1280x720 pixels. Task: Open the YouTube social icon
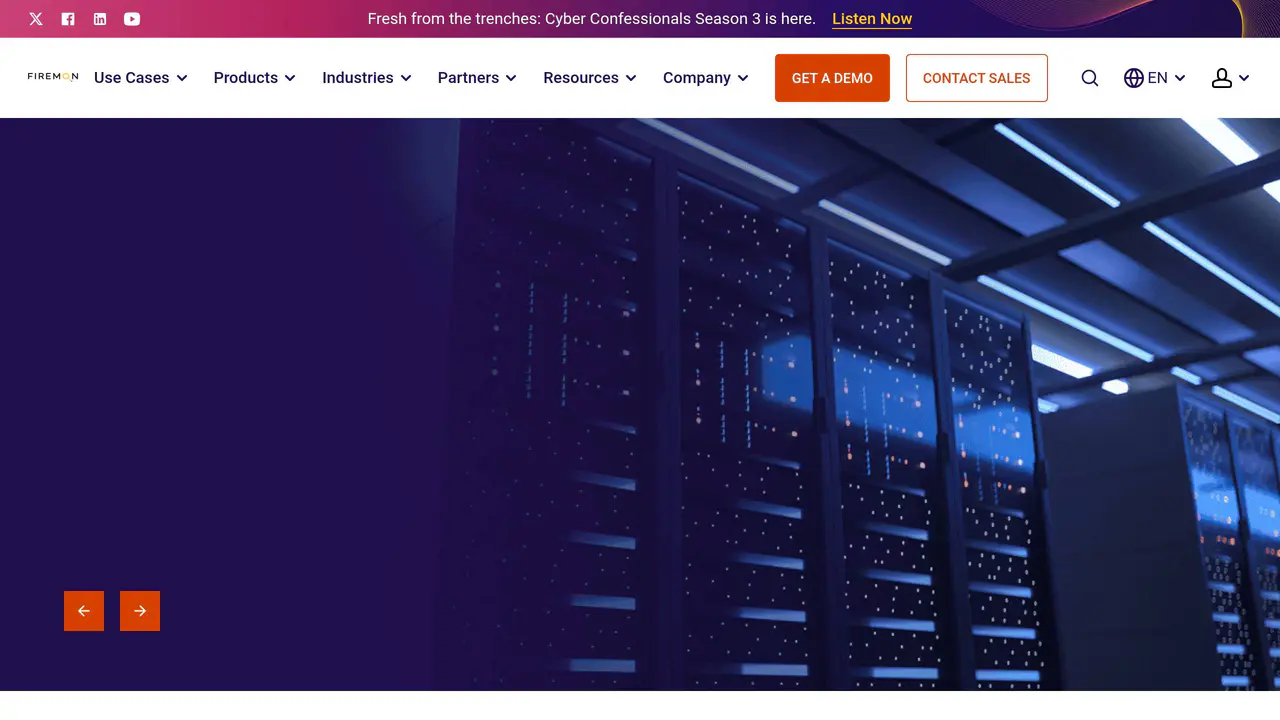132,19
